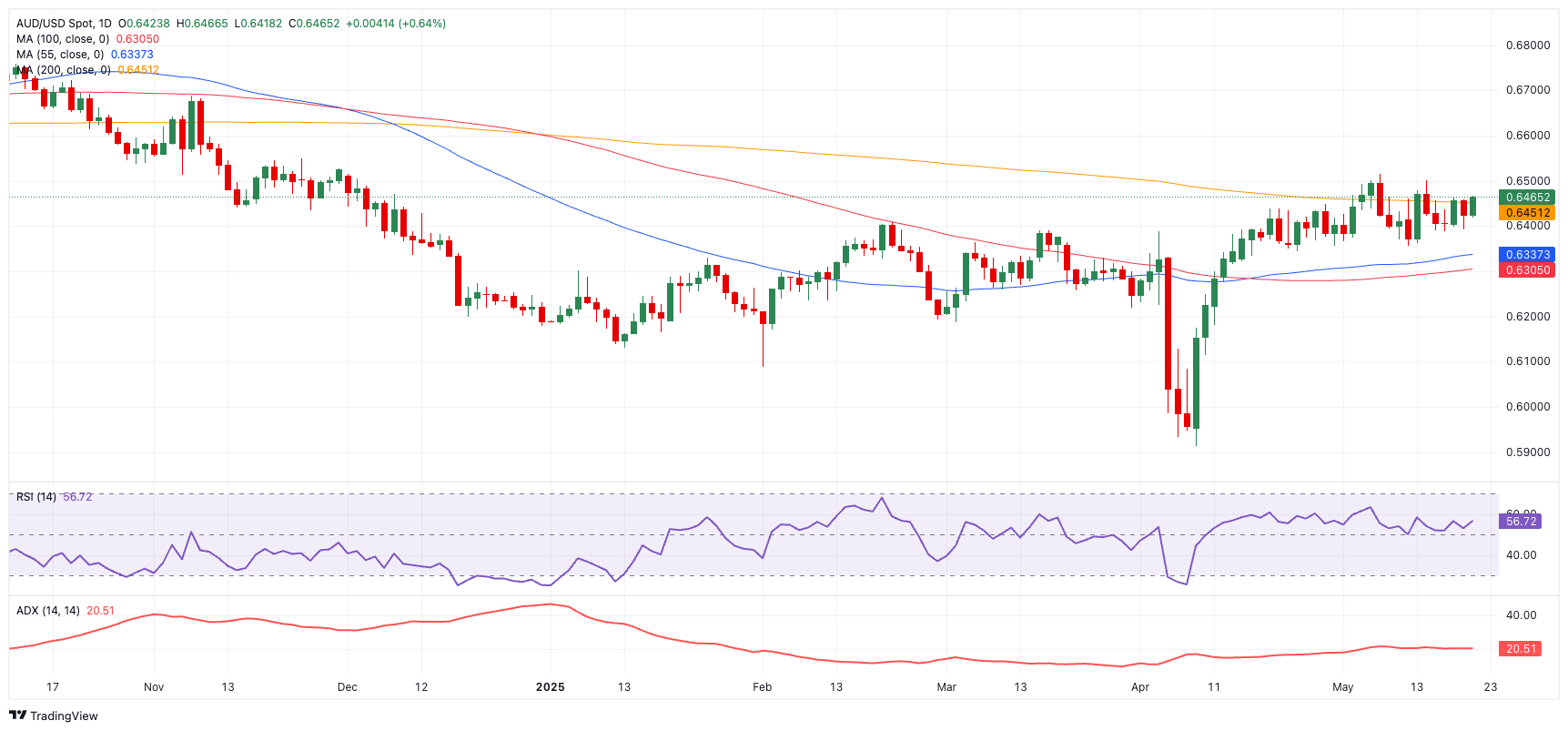Select the MA (55, close, 0) legend

click(60, 55)
